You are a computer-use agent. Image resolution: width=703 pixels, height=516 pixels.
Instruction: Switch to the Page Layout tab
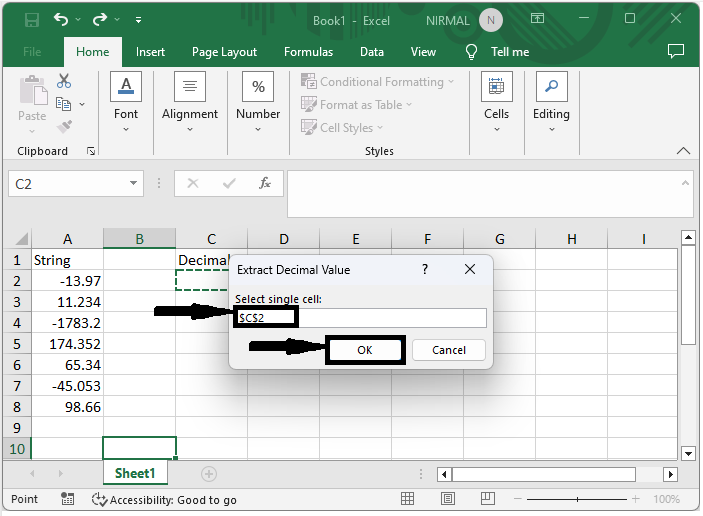pyautogui.click(x=224, y=52)
